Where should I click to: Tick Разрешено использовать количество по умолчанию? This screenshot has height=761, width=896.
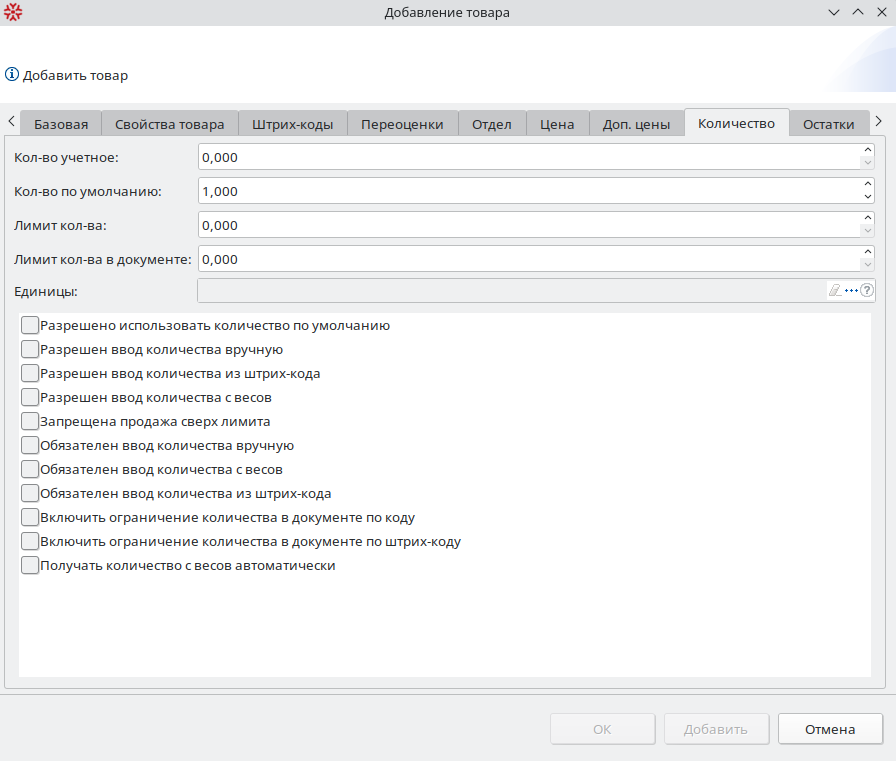tap(30, 325)
